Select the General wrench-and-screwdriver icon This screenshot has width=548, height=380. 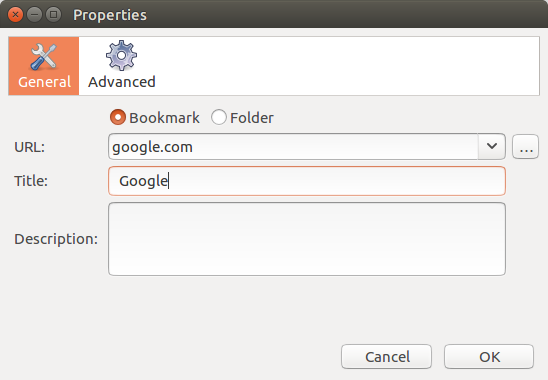[x=44, y=57]
